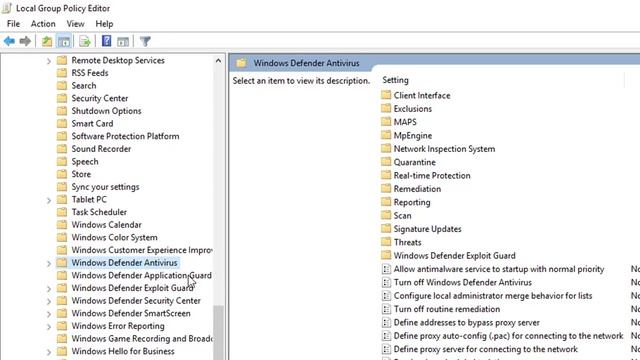Open the Client Interface folder
640x360 pixels.
point(422,96)
